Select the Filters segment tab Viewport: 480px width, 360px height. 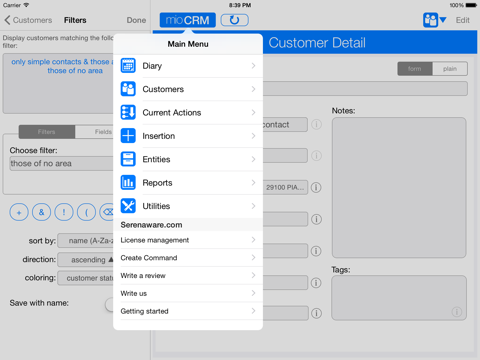point(47,132)
